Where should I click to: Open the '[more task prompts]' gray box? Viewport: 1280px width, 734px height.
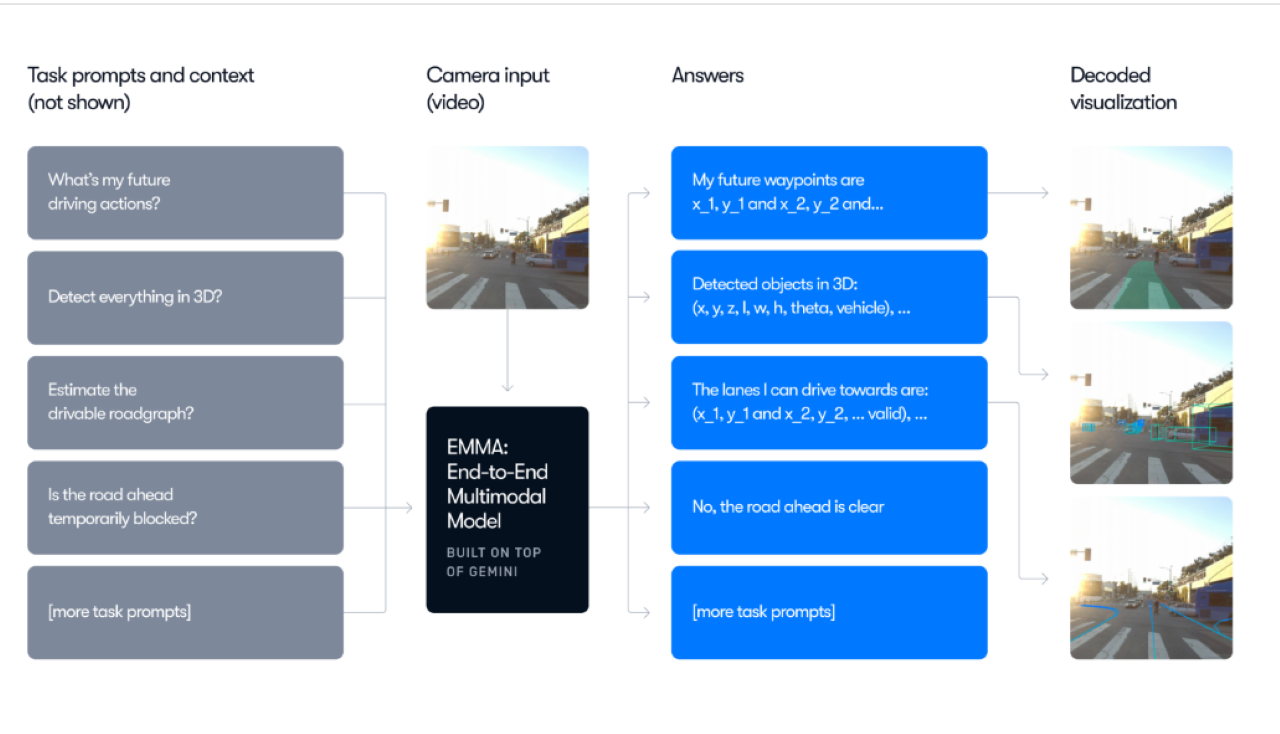185,612
